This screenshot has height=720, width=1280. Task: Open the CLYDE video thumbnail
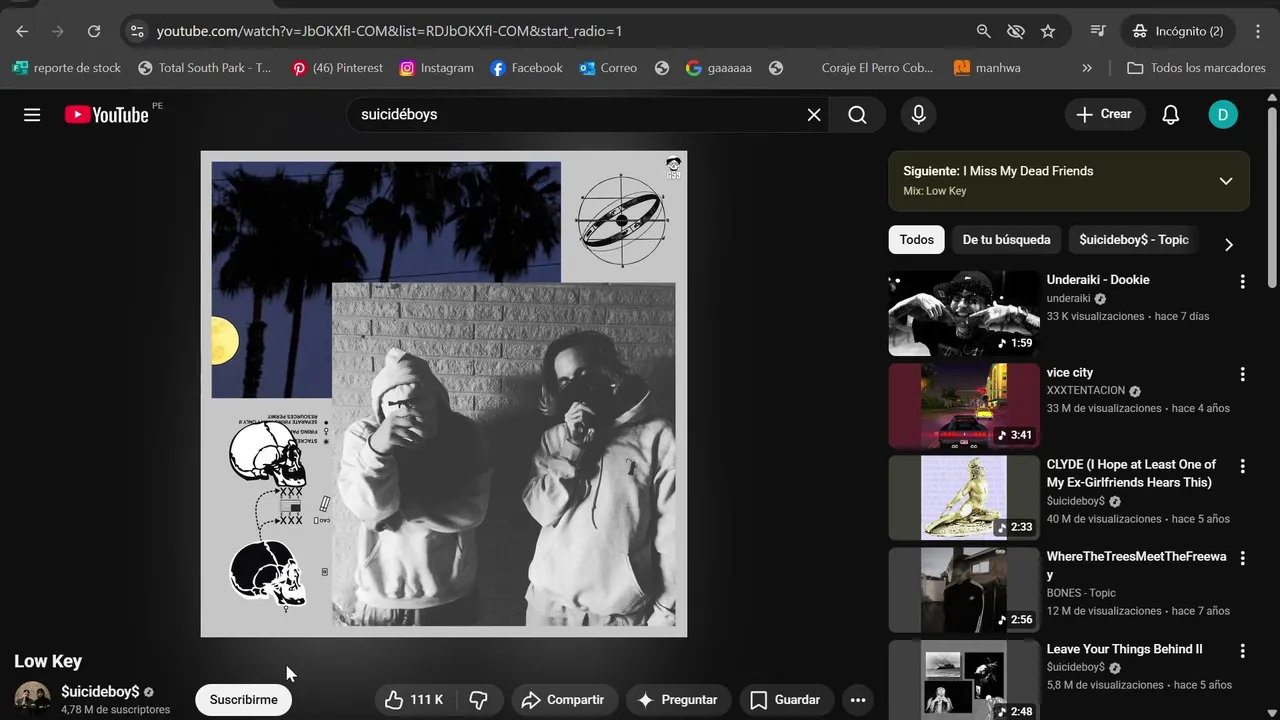click(964, 498)
